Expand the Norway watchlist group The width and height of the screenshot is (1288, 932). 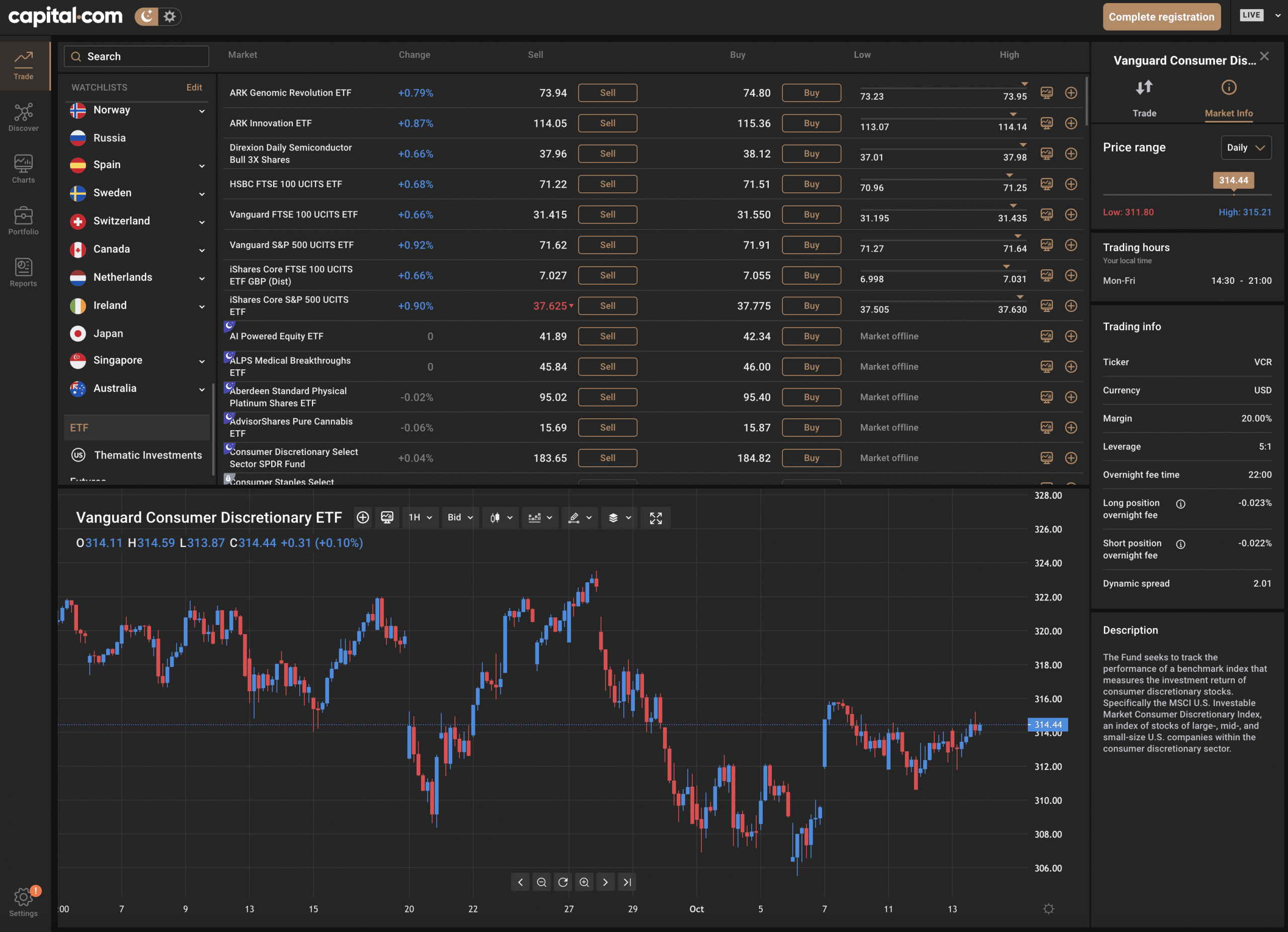tap(202, 111)
